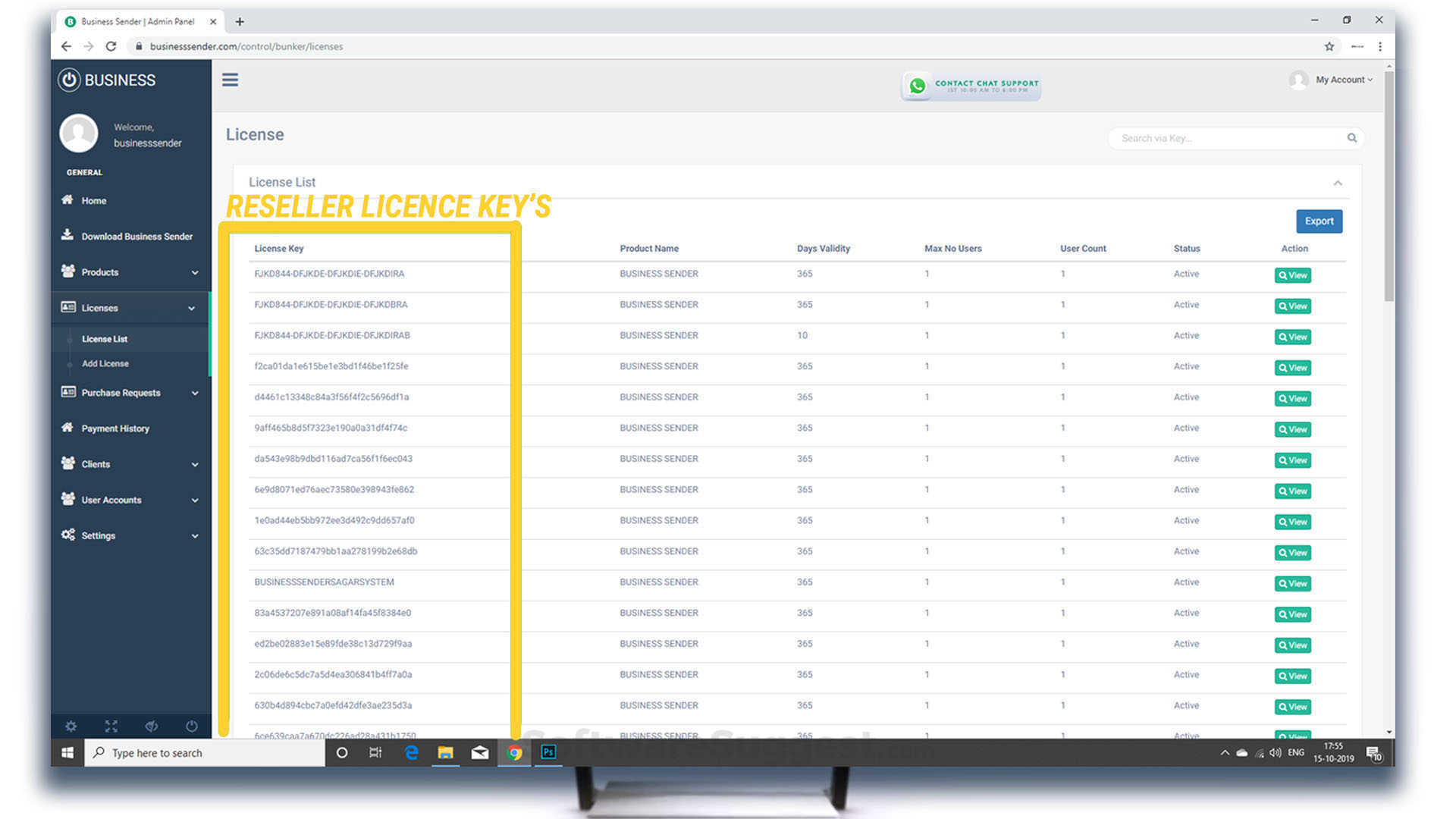Image resolution: width=1456 pixels, height=819 pixels.
Task: Click the Download Business Sender icon
Action: tap(67, 236)
